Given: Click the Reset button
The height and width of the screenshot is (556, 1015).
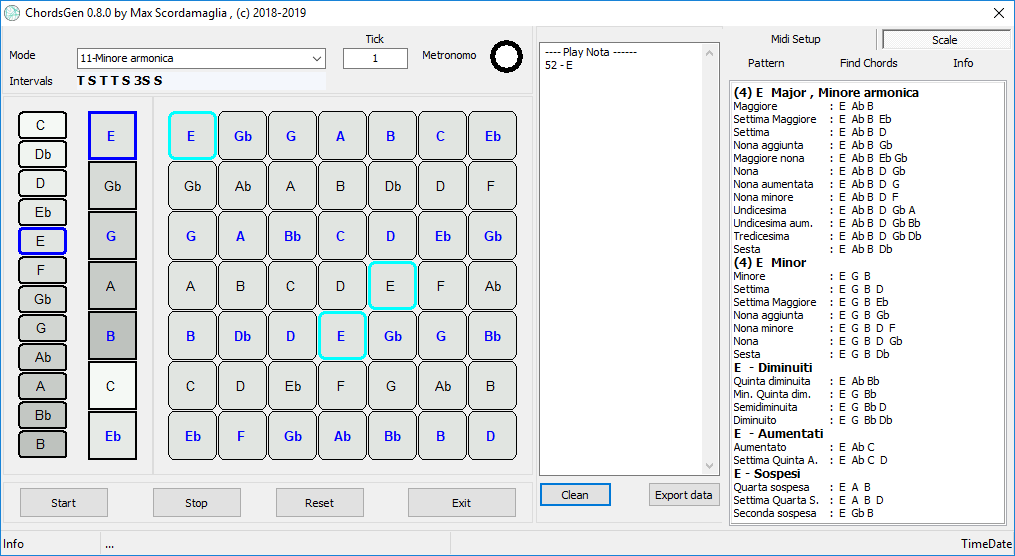Looking at the screenshot, I should [x=320, y=503].
